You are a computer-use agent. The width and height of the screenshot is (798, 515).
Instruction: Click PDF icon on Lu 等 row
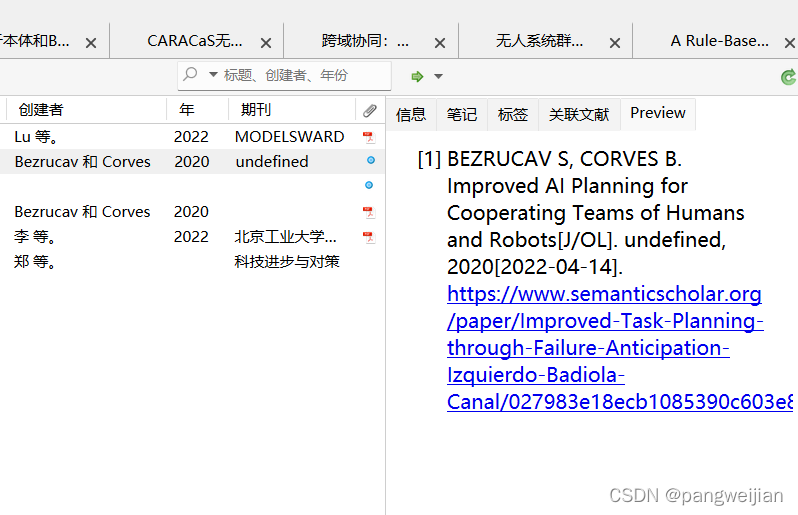click(x=368, y=137)
